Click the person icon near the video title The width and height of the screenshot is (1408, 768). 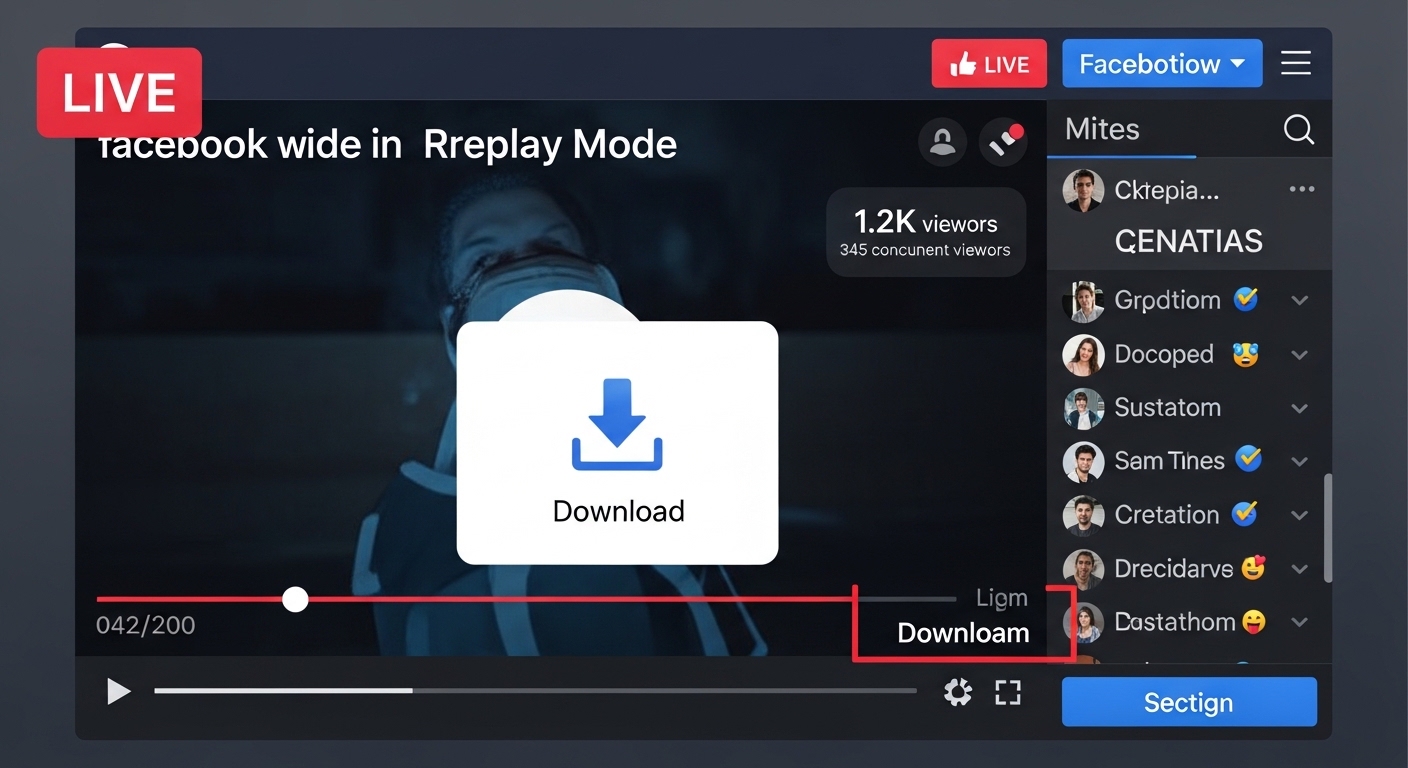(942, 141)
